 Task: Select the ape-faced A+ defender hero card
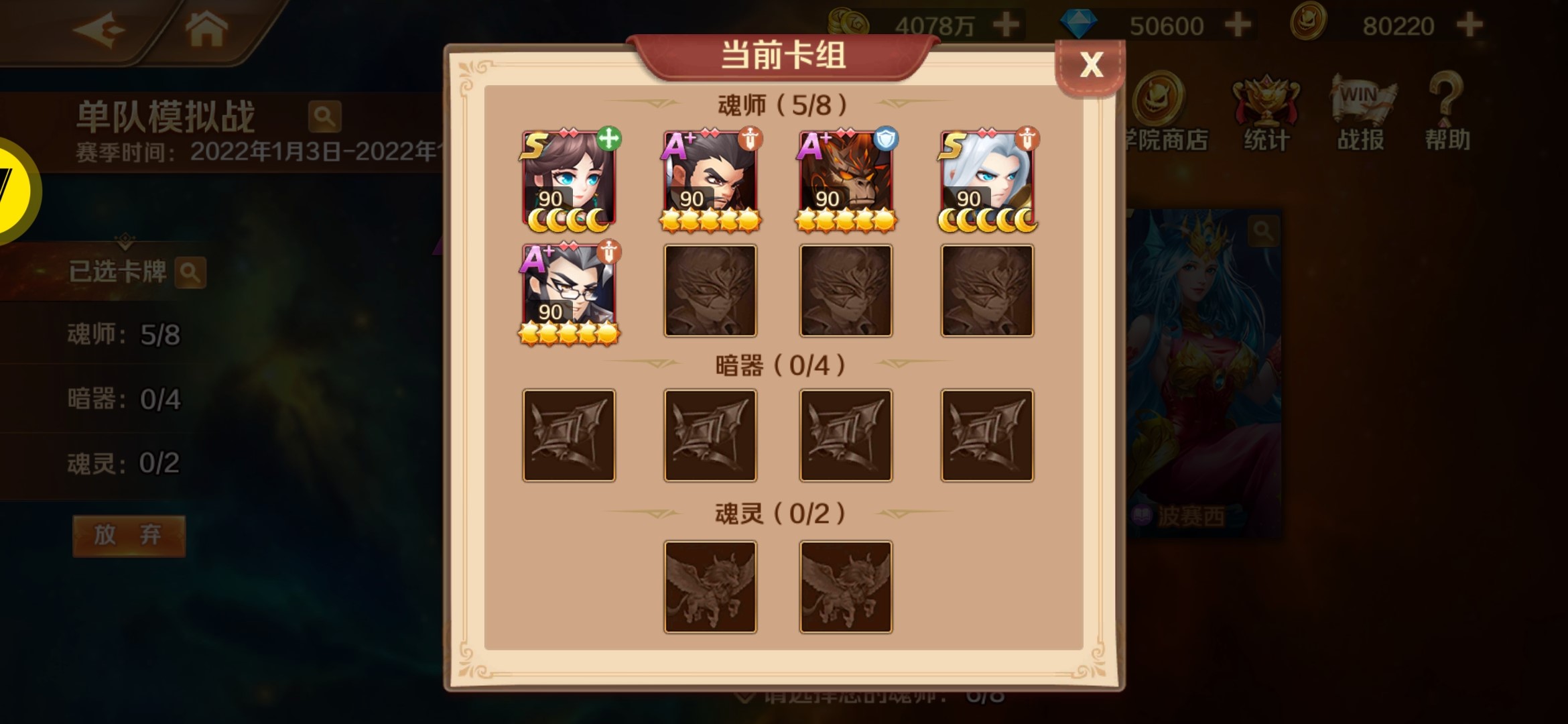point(846,180)
